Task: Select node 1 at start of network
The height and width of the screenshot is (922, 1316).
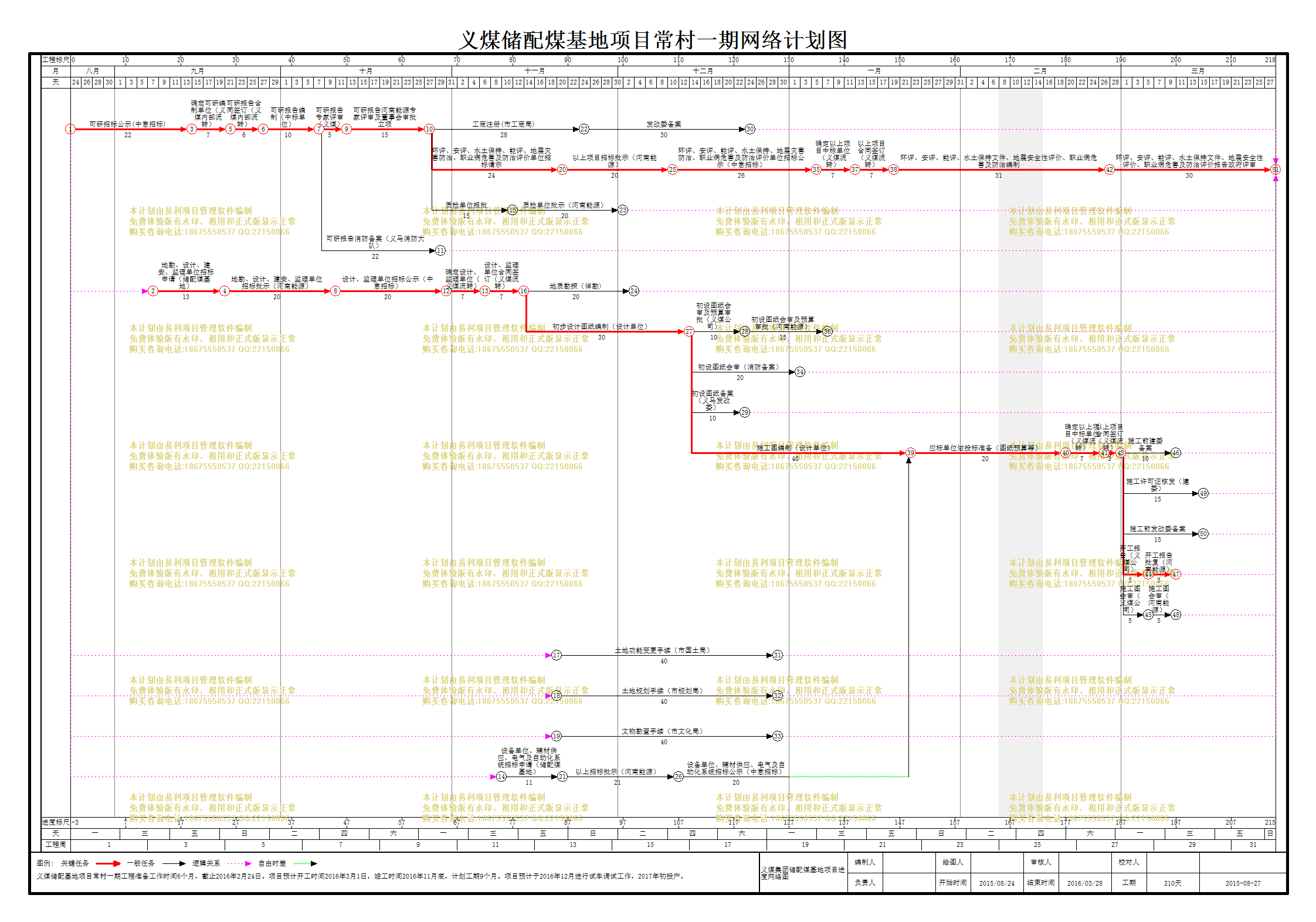Action: [70, 129]
